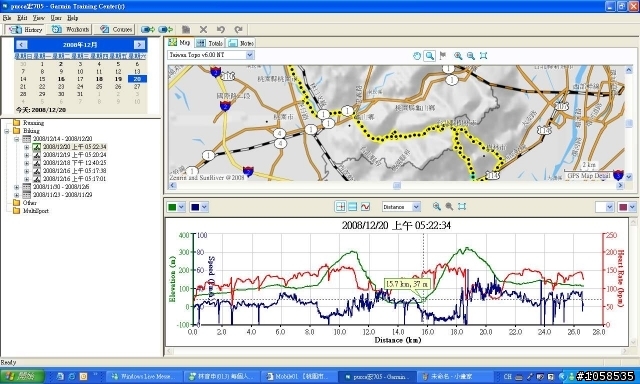Click the redo arrow toolbar icon
The width and height of the screenshot is (640, 384).
point(238,29)
